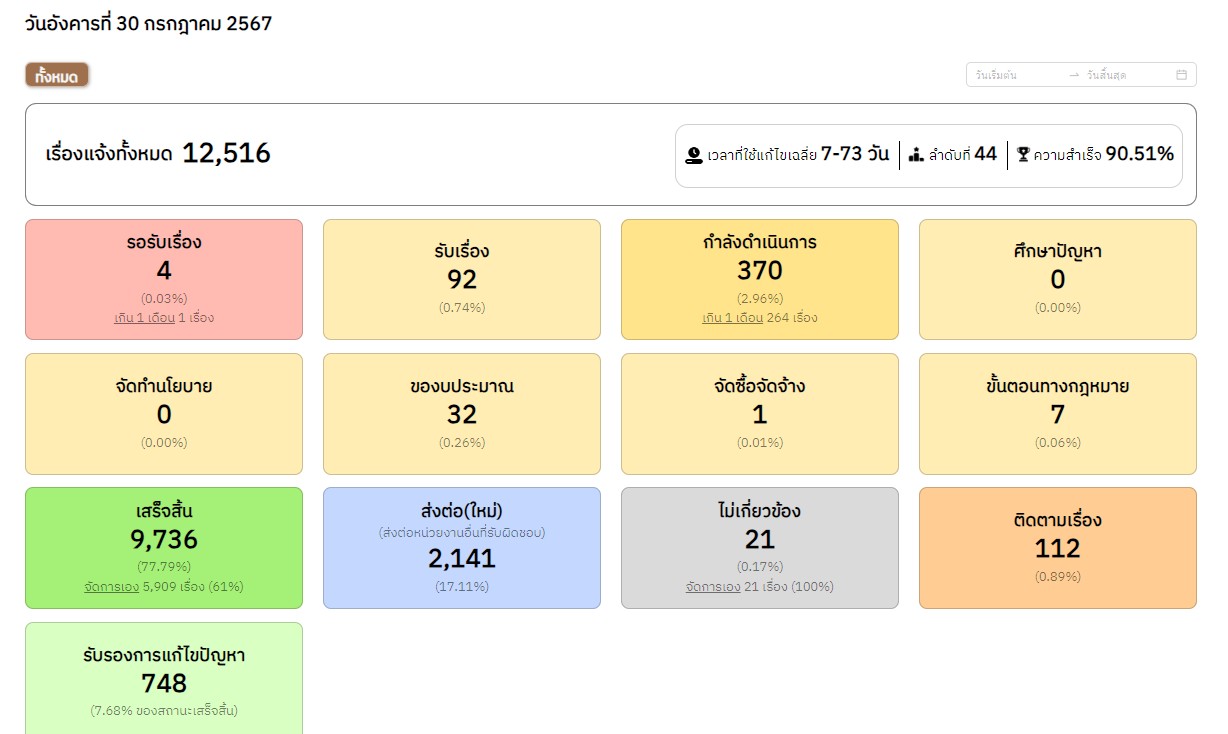Click จัดการเอง link in ไม่เกี่ยวข้อง card
This screenshot has width=1228, height=734.
(x=712, y=587)
